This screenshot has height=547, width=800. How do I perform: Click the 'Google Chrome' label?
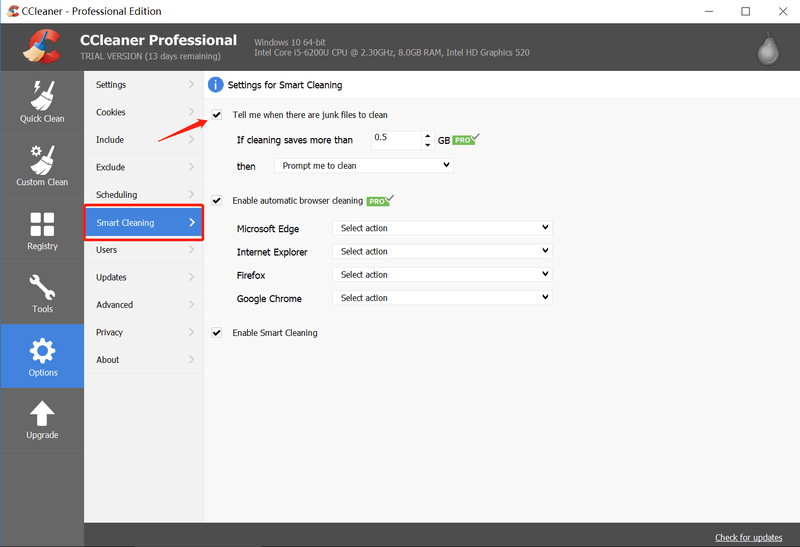coord(269,299)
